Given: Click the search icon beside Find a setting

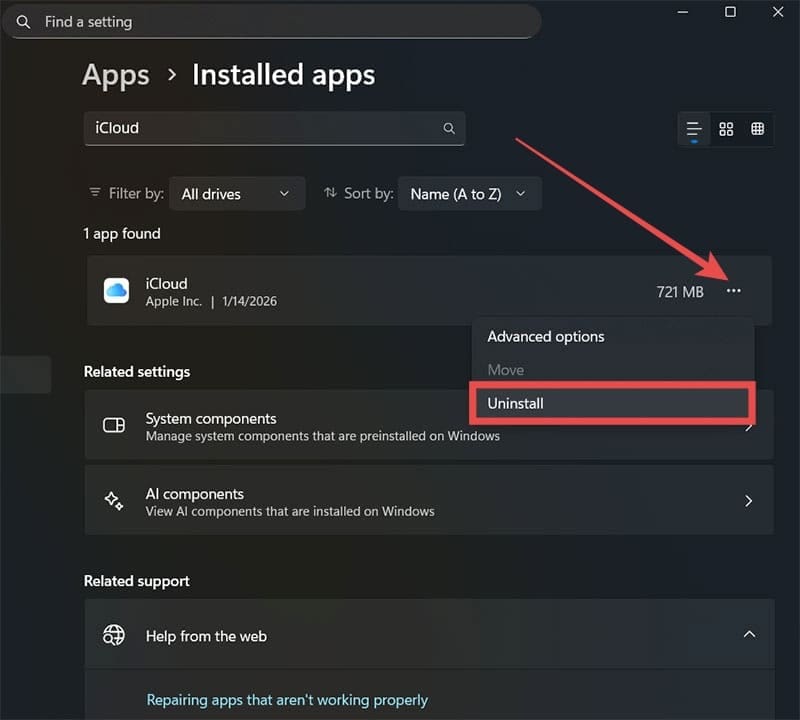Looking at the screenshot, I should point(23,22).
